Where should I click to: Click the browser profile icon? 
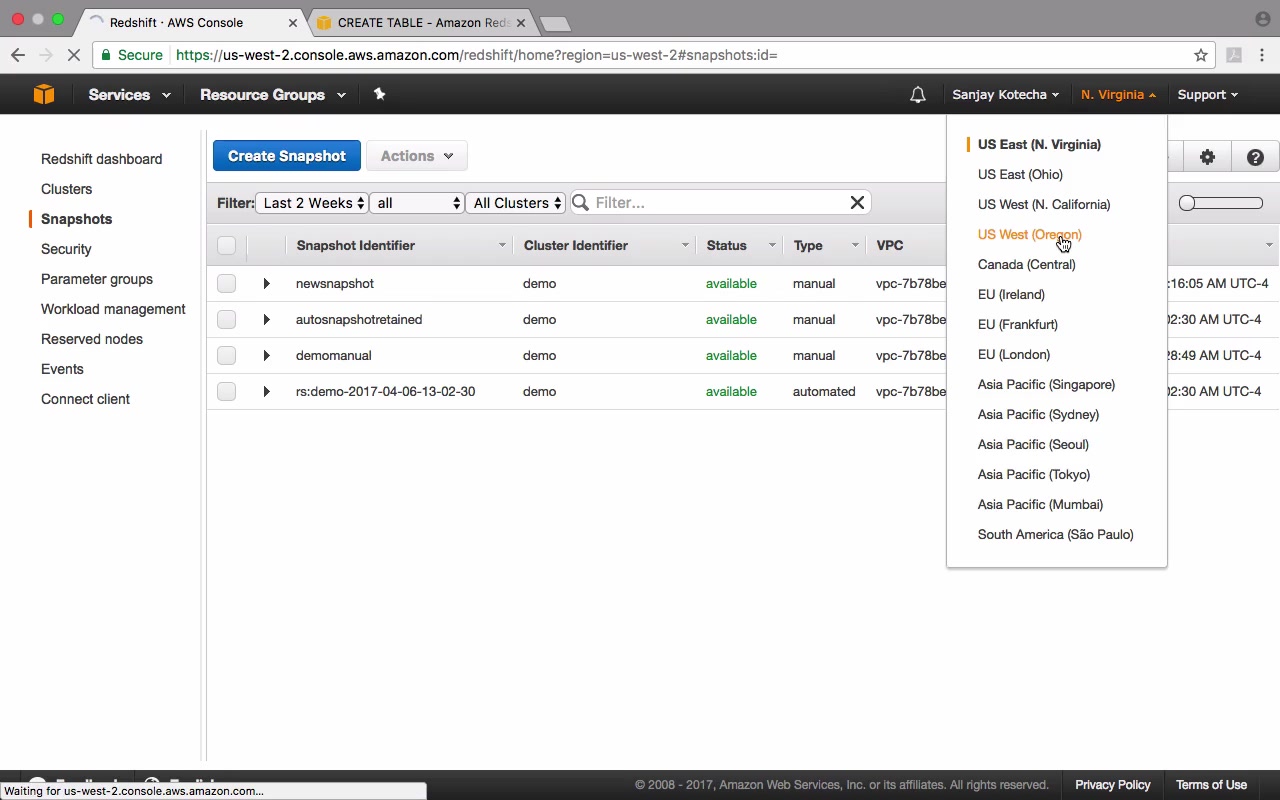(x=1262, y=19)
